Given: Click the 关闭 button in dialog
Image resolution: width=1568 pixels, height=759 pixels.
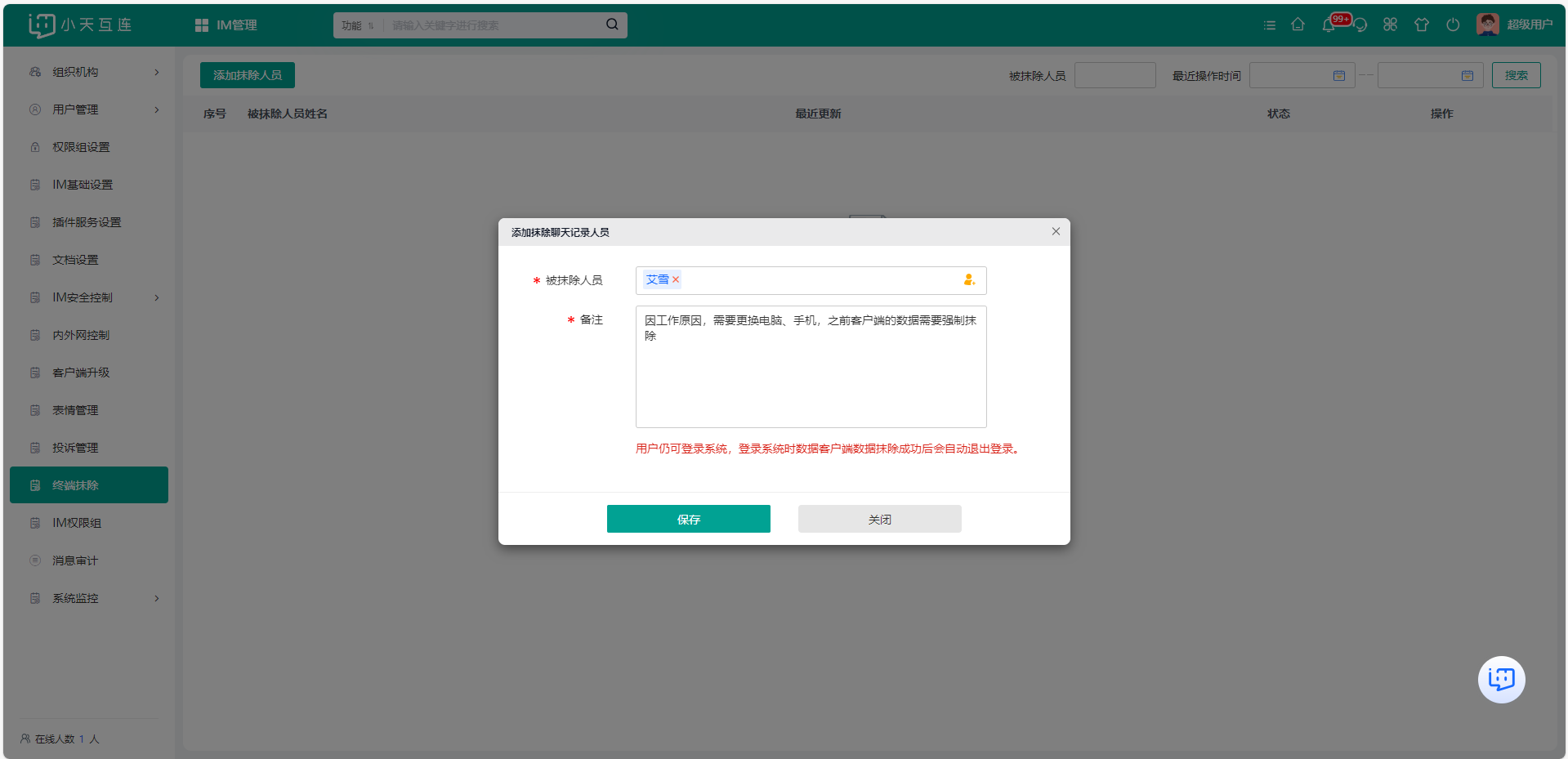Looking at the screenshot, I should coord(880,519).
